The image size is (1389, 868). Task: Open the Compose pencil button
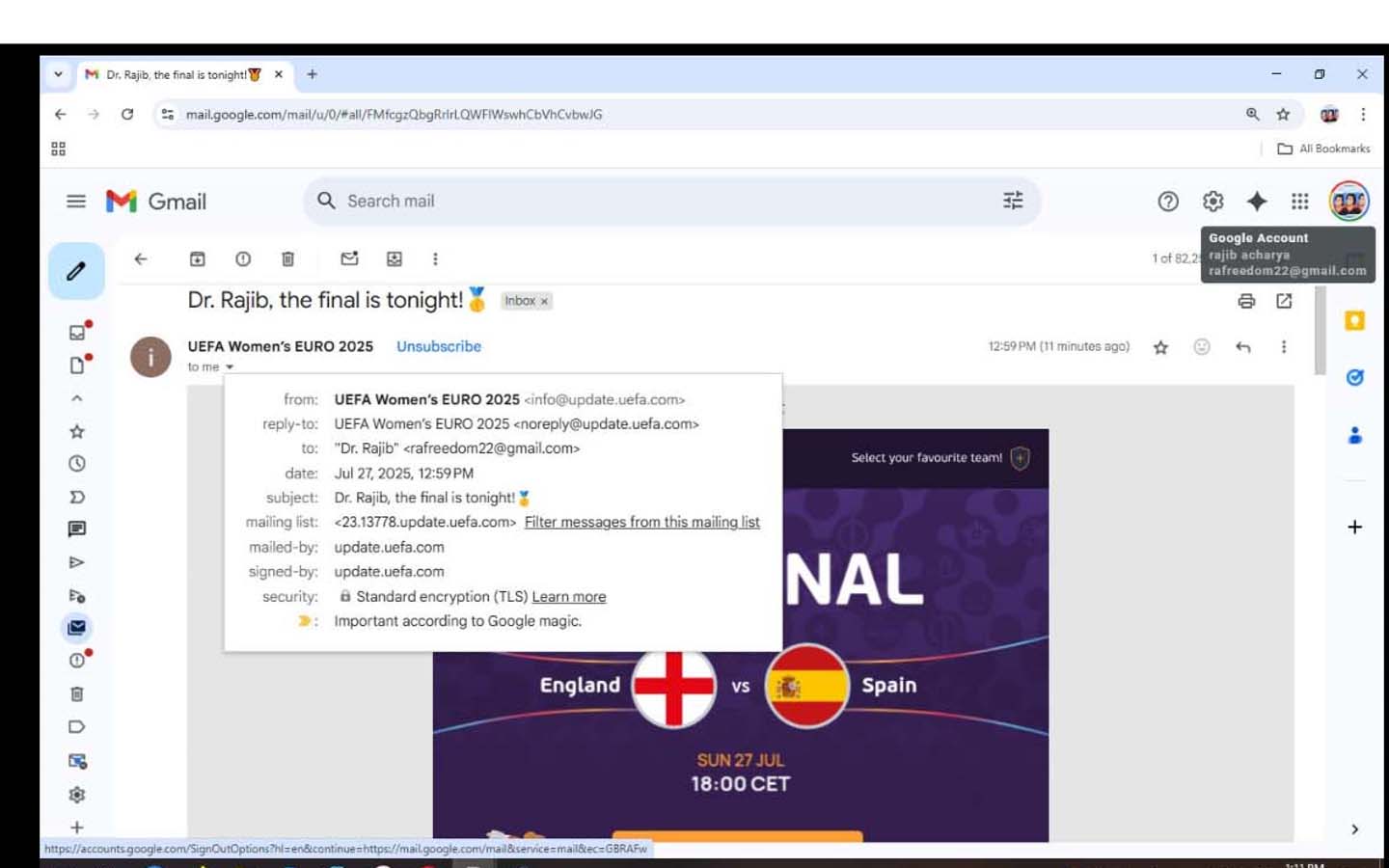(76, 271)
